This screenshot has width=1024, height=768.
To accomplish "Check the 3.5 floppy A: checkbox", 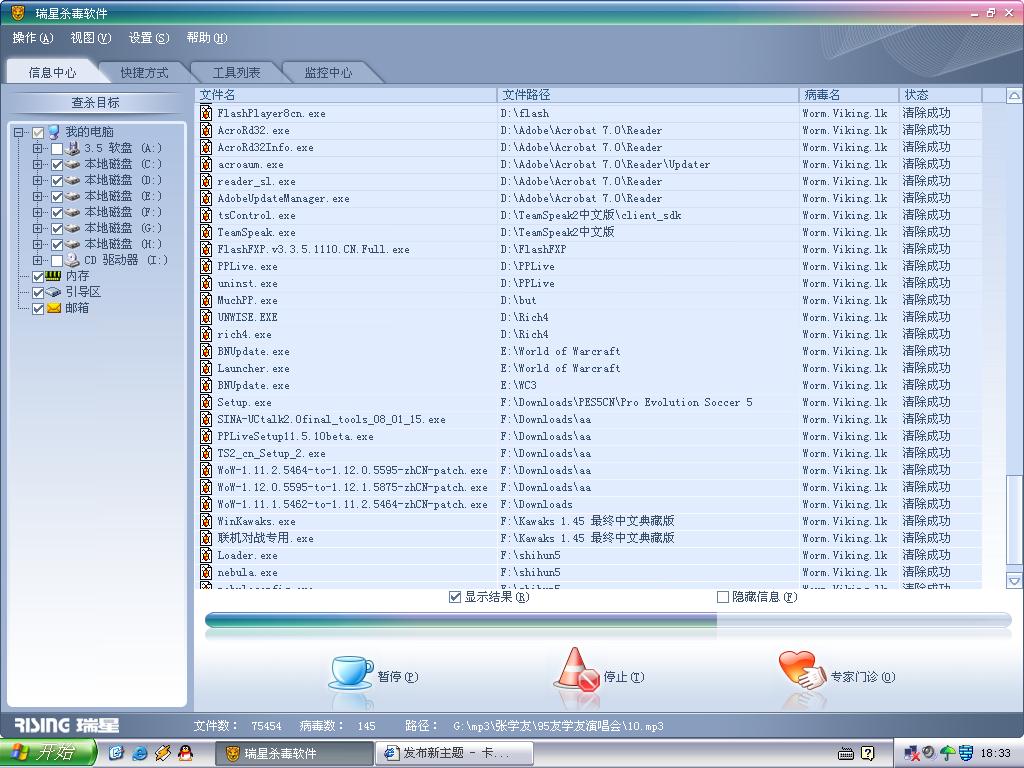I will click(57, 149).
